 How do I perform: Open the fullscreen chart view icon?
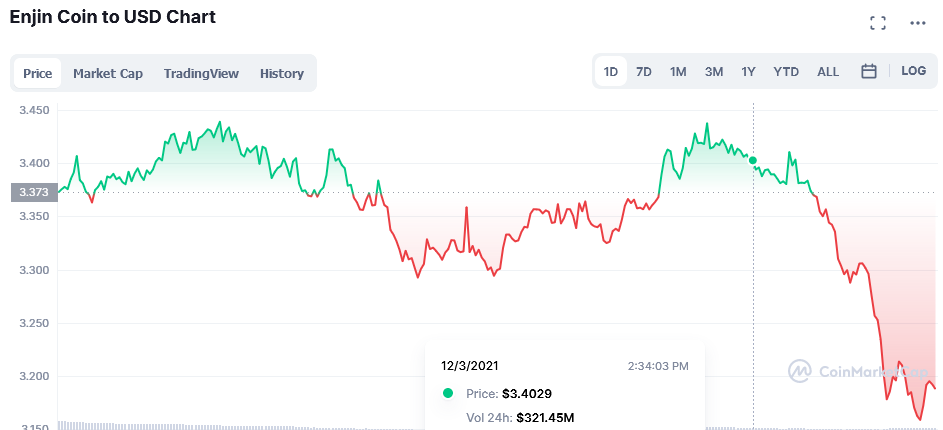pyautogui.click(x=878, y=23)
